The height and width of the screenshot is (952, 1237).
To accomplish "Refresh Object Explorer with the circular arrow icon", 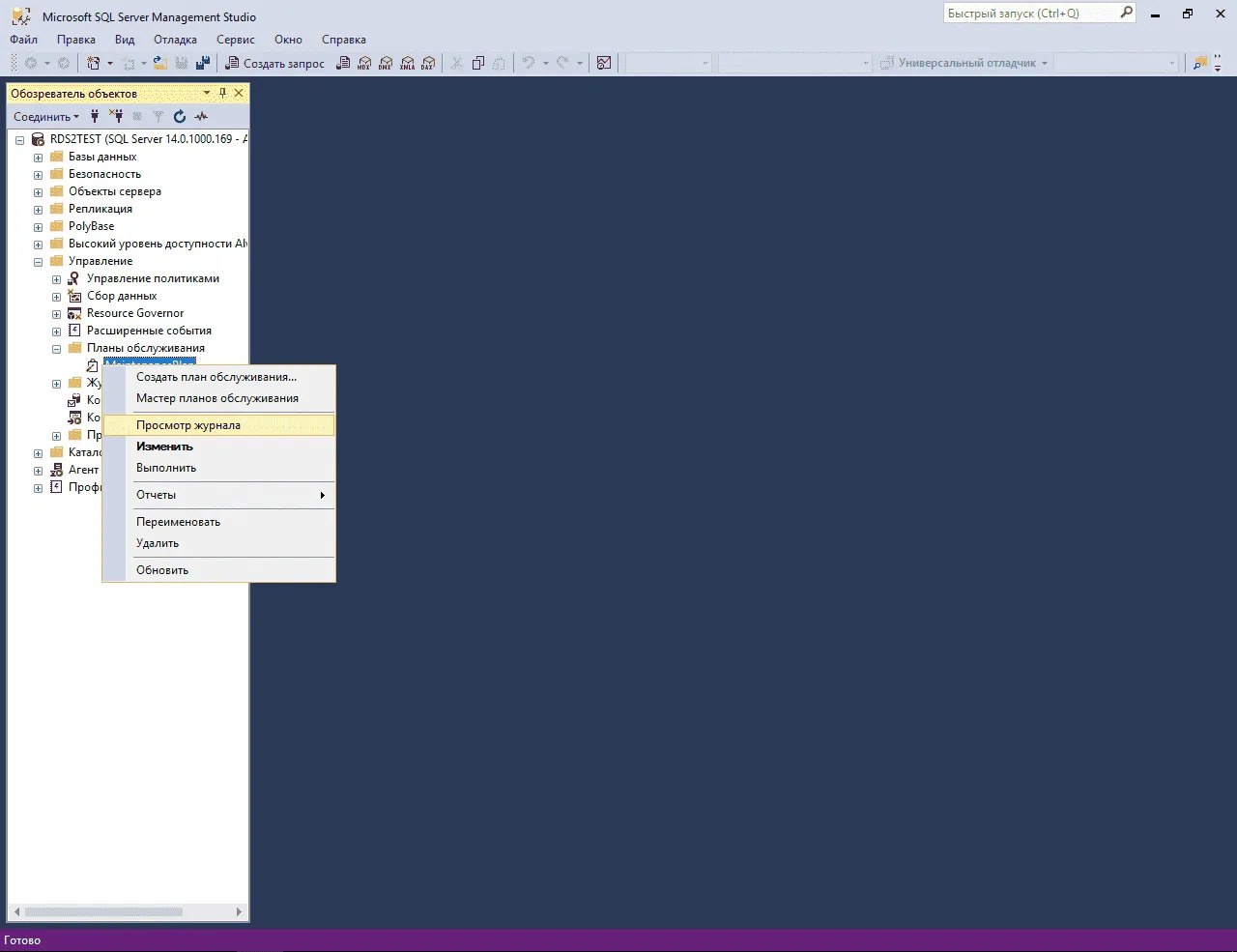I will (180, 117).
